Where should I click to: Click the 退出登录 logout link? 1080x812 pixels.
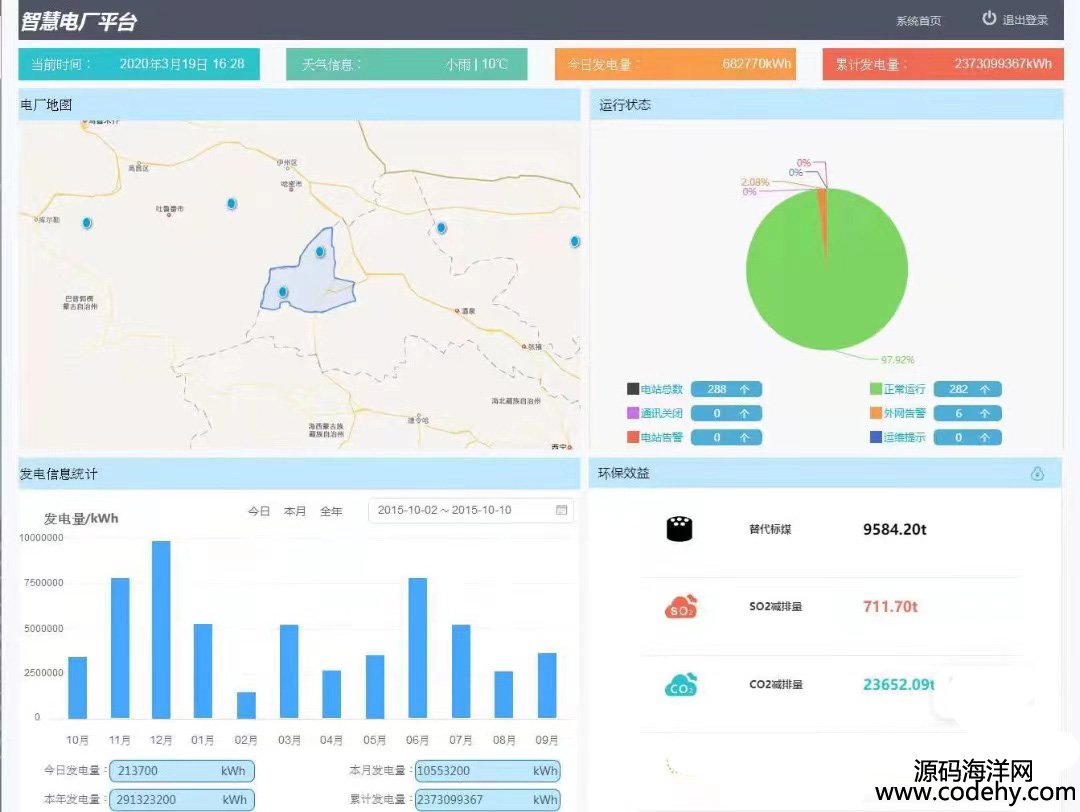[x=1025, y=20]
